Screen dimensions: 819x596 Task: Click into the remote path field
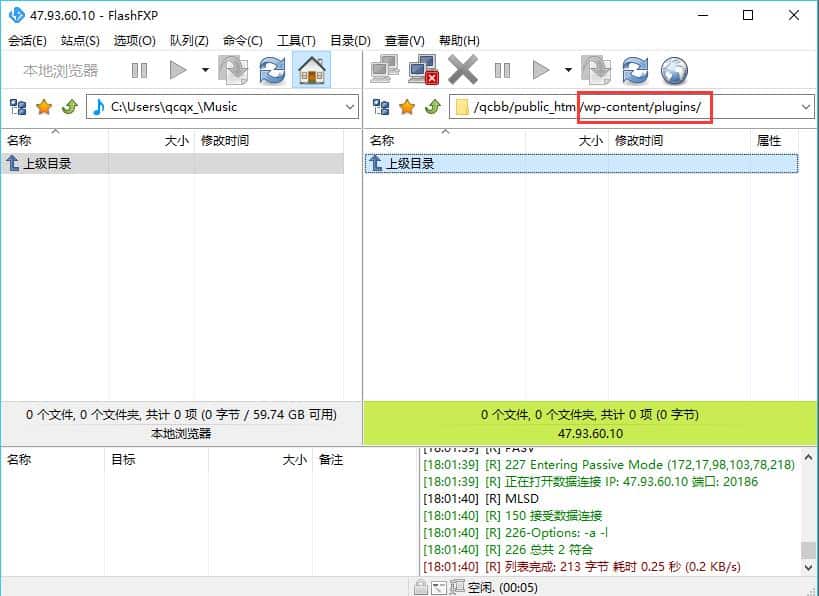tap(631, 107)
